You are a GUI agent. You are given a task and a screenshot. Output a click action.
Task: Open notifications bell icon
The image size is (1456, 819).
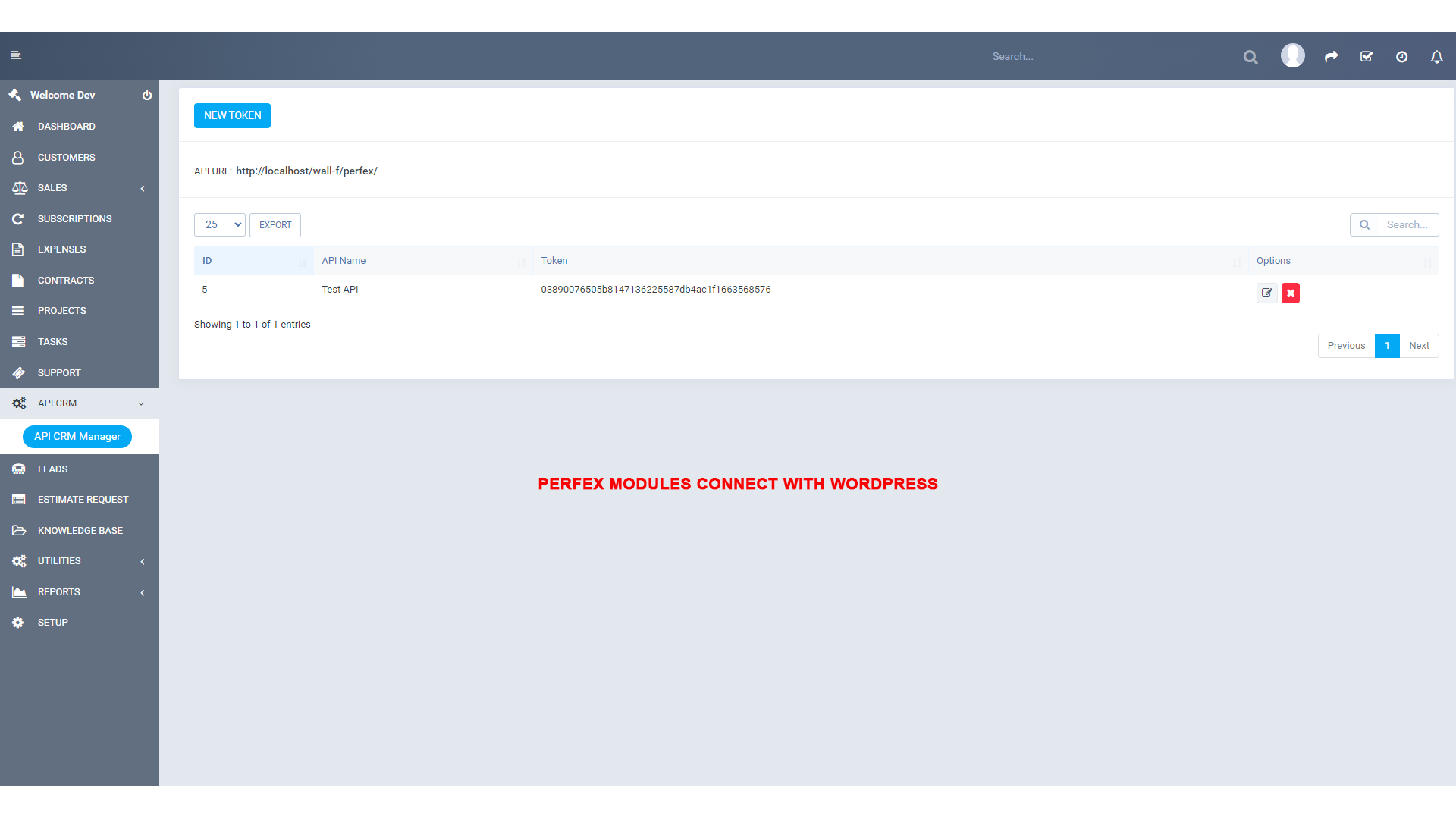1436,57
